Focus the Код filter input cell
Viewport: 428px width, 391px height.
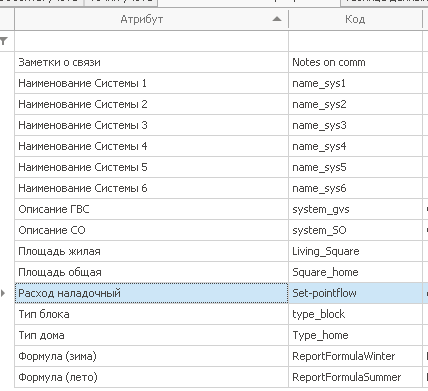[355, 41]
